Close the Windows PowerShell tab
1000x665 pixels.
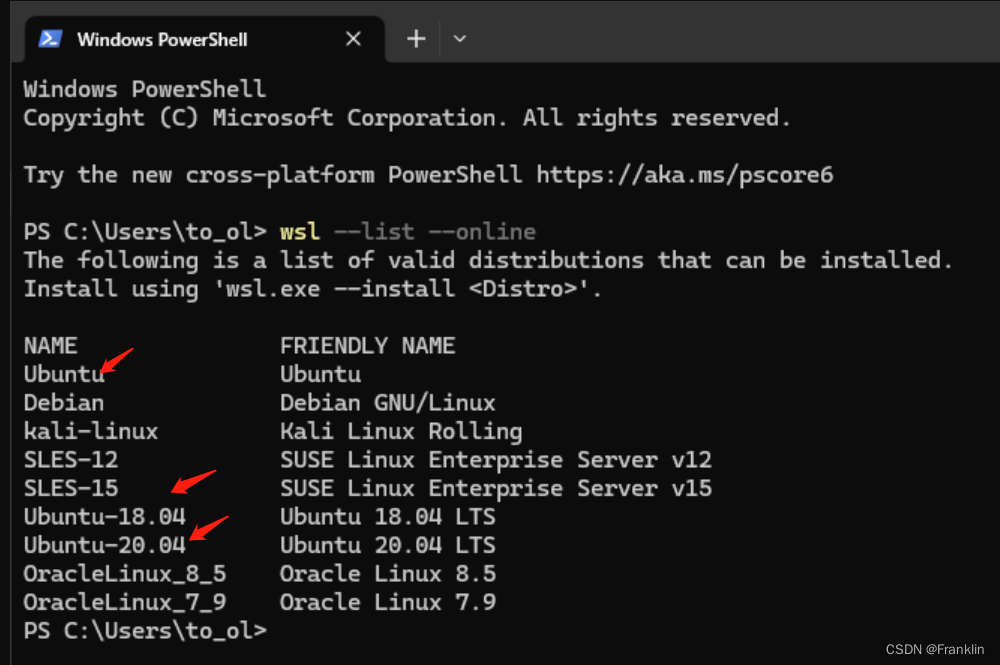353,38
